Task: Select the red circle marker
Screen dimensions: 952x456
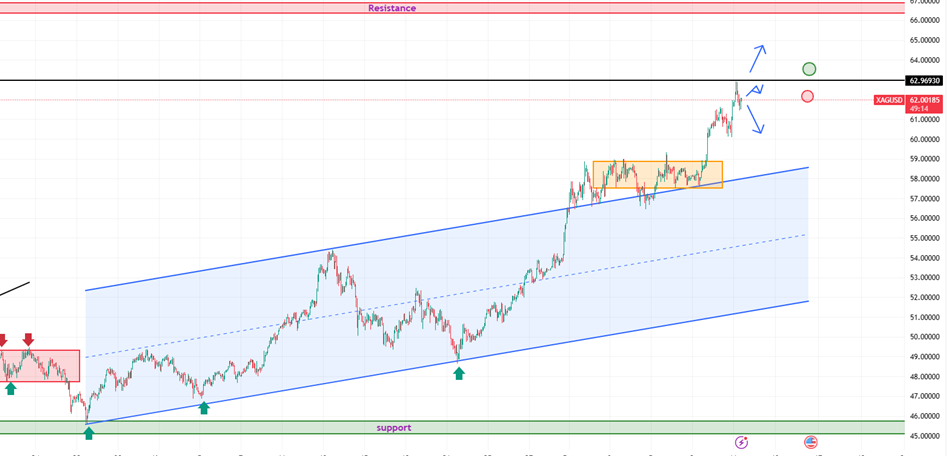Action: [807, 96]
